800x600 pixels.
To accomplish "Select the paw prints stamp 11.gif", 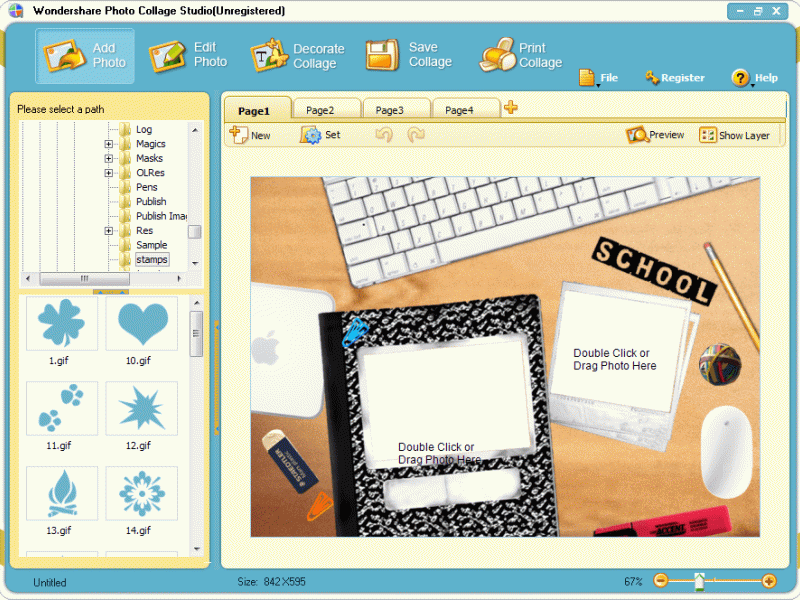I will [x=62, y=408].
